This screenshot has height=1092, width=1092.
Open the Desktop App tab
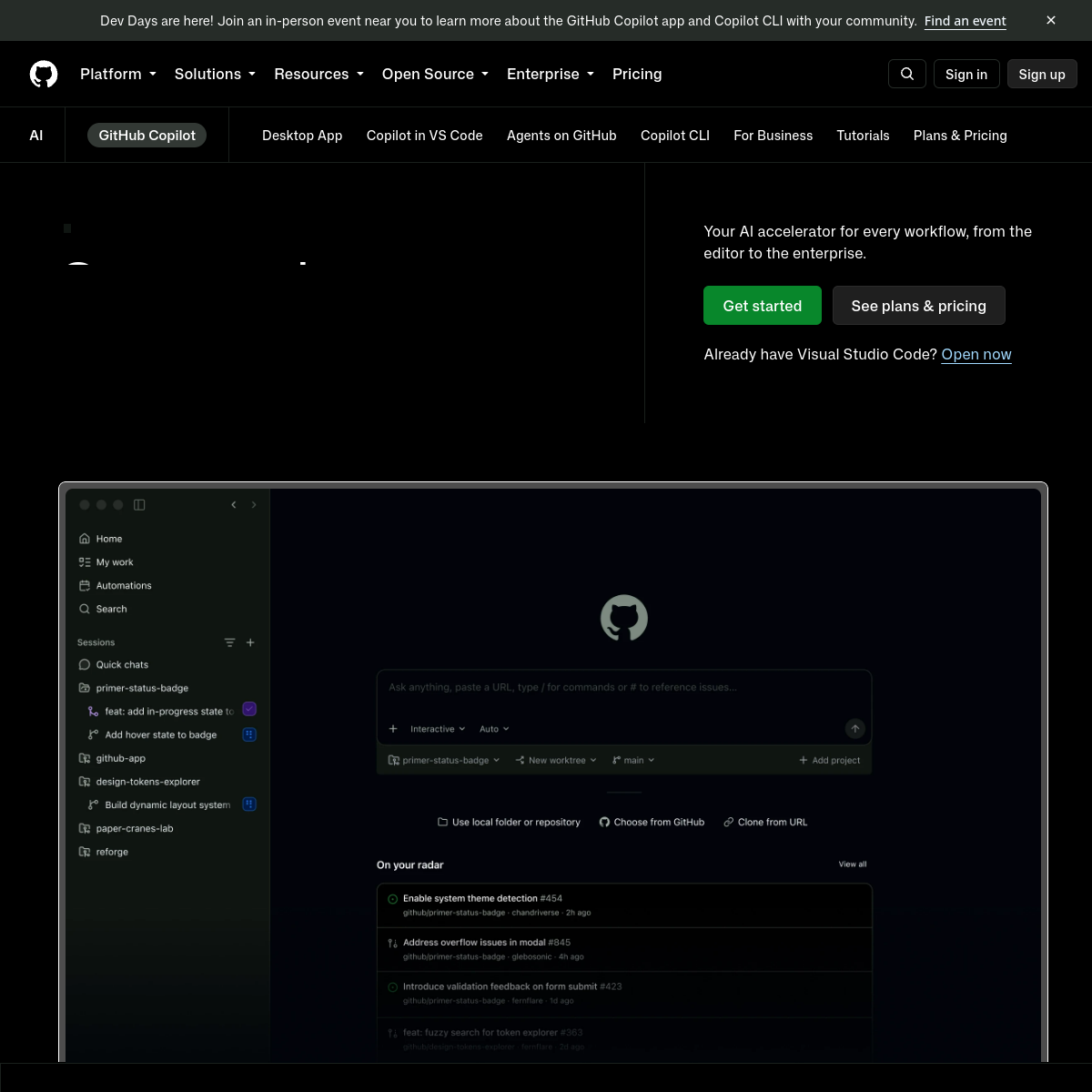pos(302,136)
